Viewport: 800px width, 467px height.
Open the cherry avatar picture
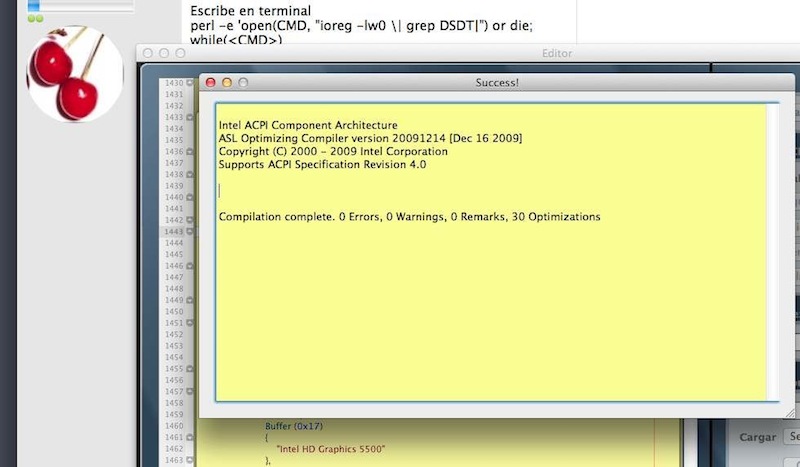tap(74, 74)
